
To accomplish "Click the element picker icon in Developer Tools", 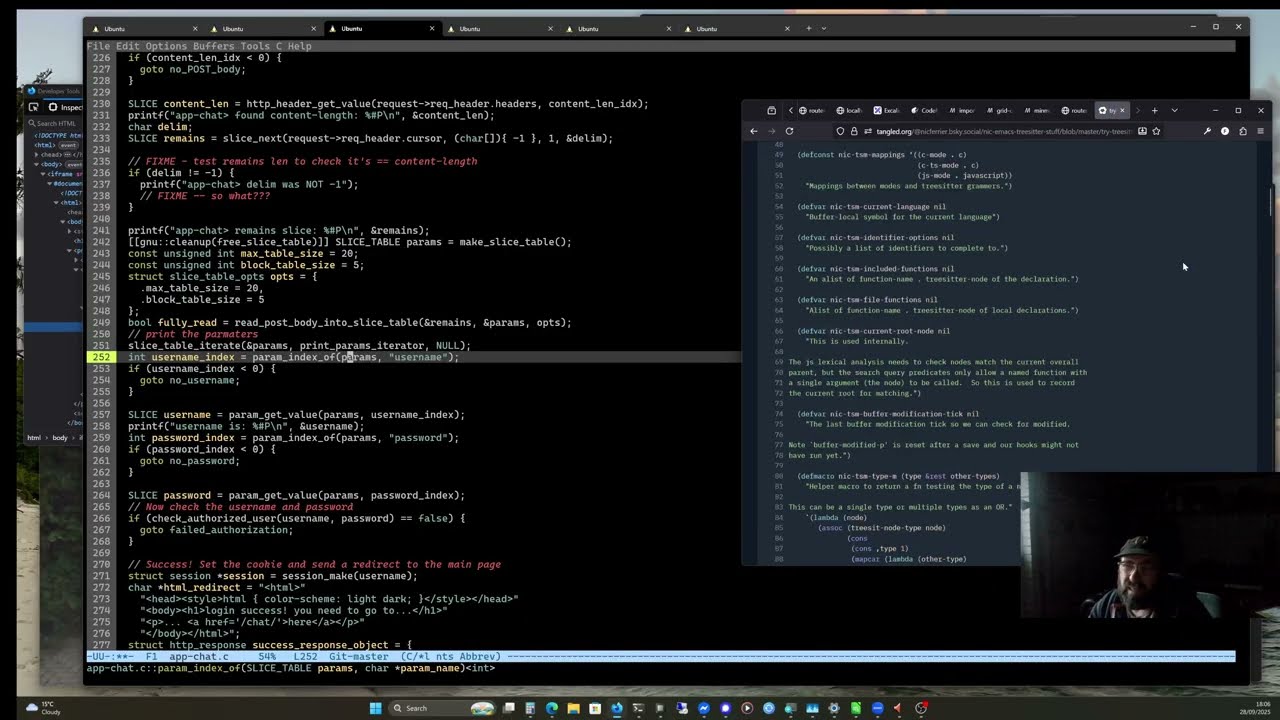I will point(33,107).
